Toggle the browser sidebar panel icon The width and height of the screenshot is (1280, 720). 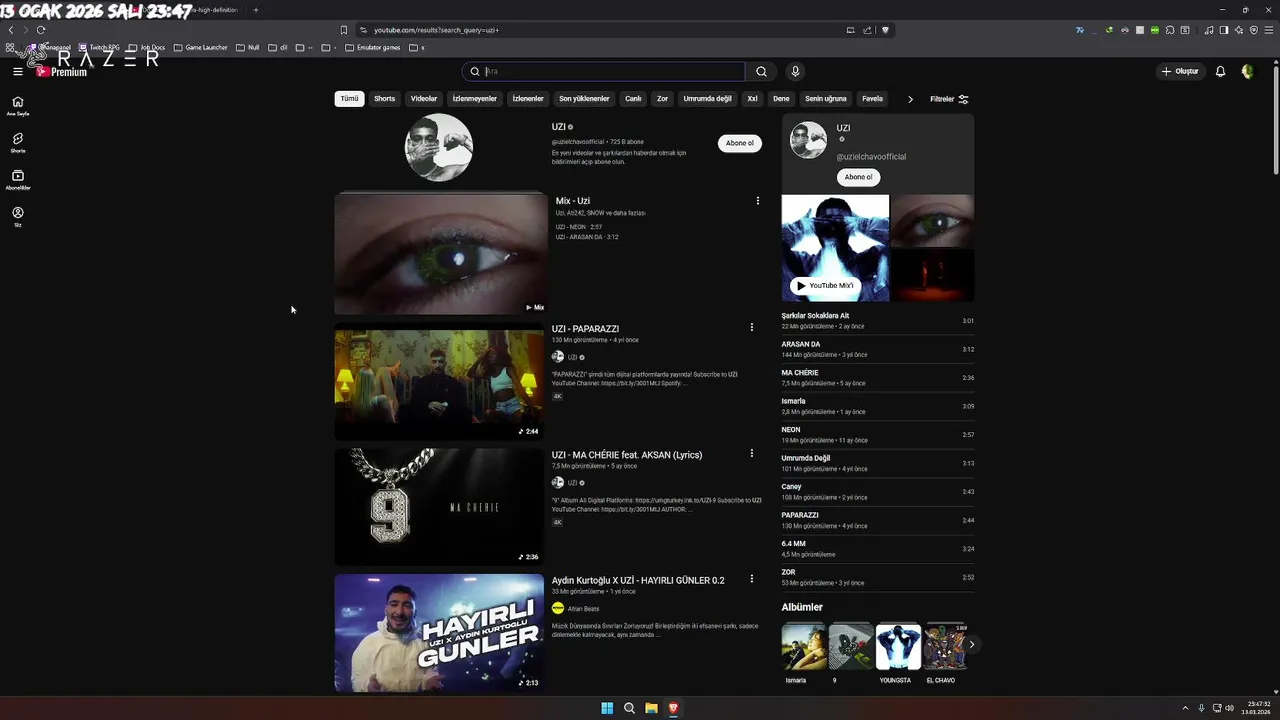click(1223, 30)
